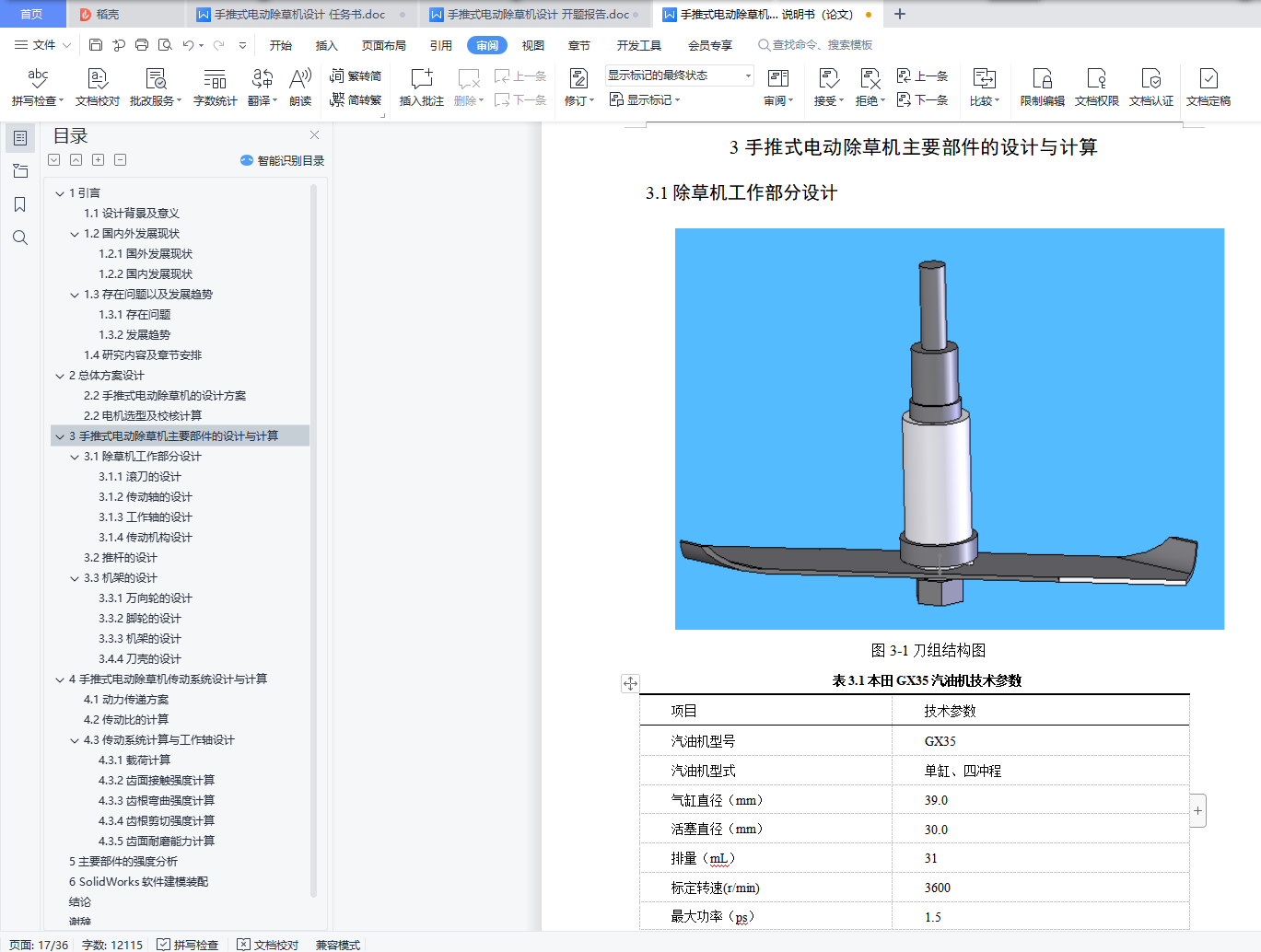
Task: Start the 朗读 read aloud feature
Action: 300,87
